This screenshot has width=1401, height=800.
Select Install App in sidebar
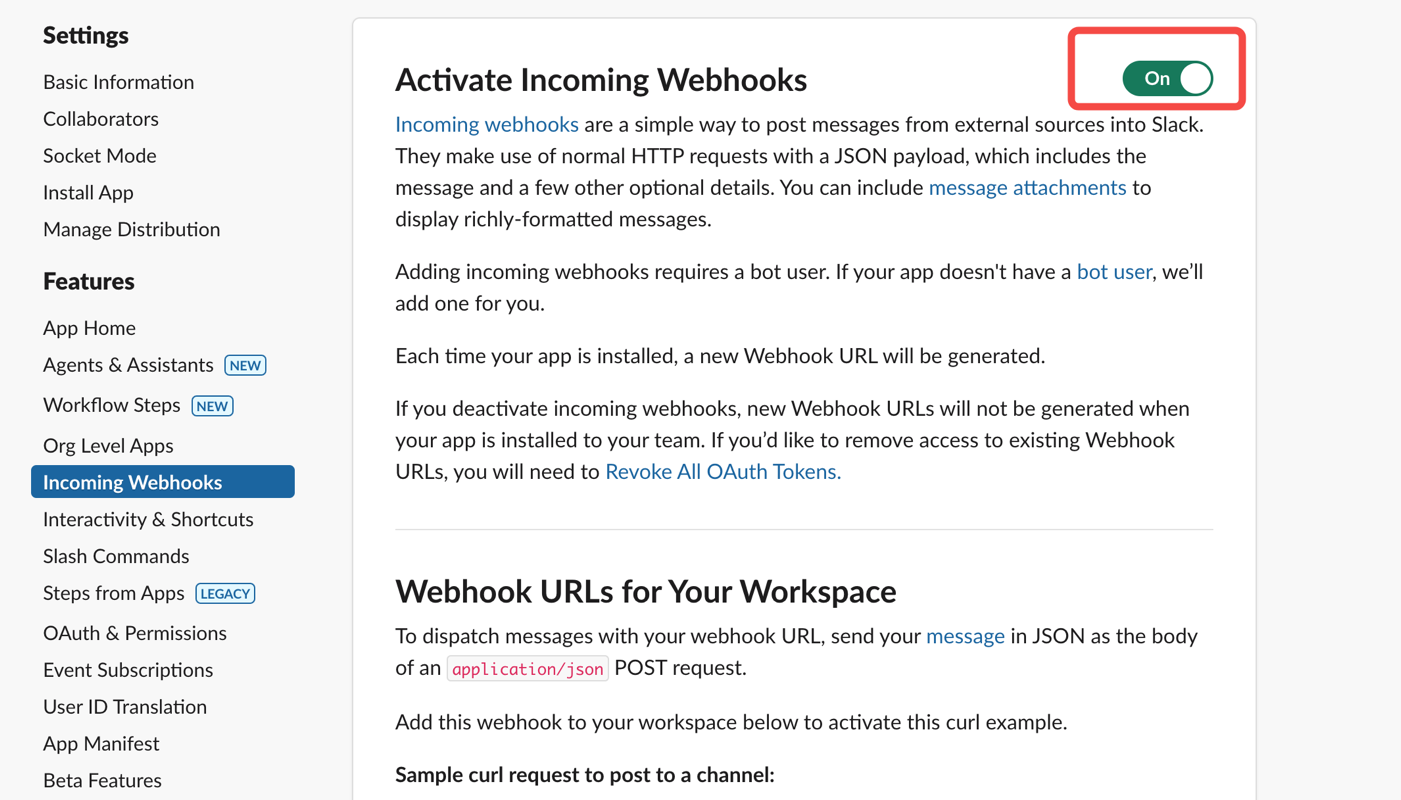coord(88,193)
